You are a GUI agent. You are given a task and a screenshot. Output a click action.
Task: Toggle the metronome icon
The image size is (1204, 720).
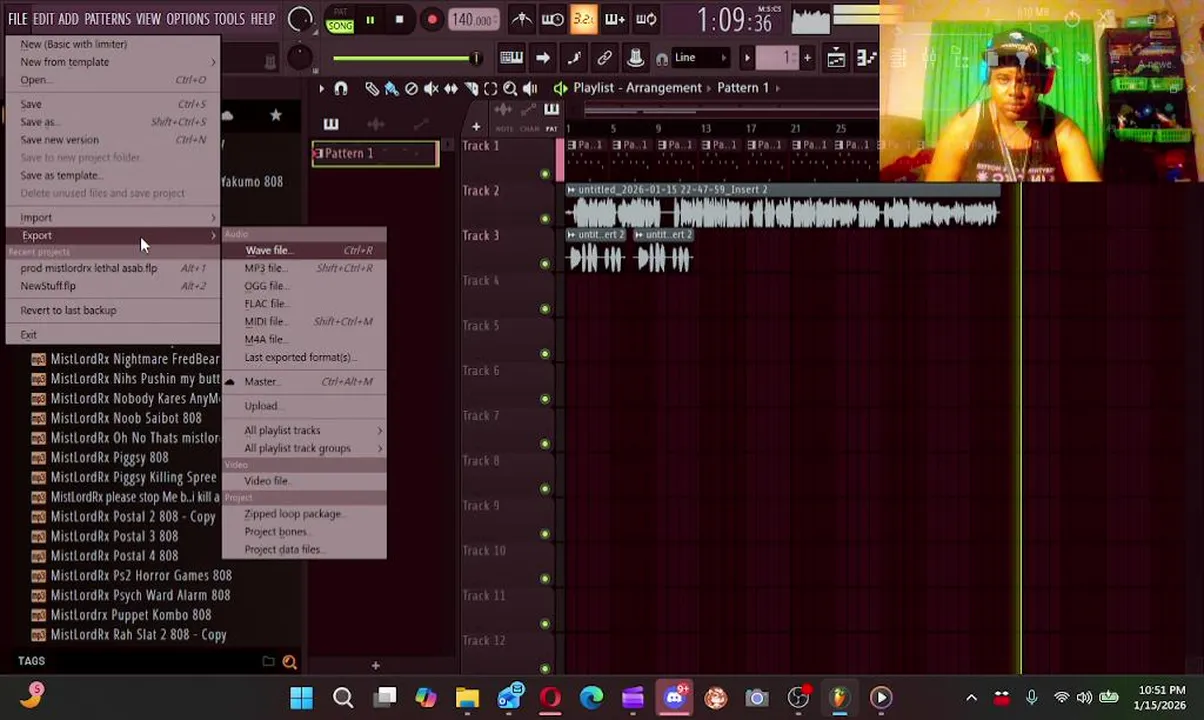click(x=521, y=19)
